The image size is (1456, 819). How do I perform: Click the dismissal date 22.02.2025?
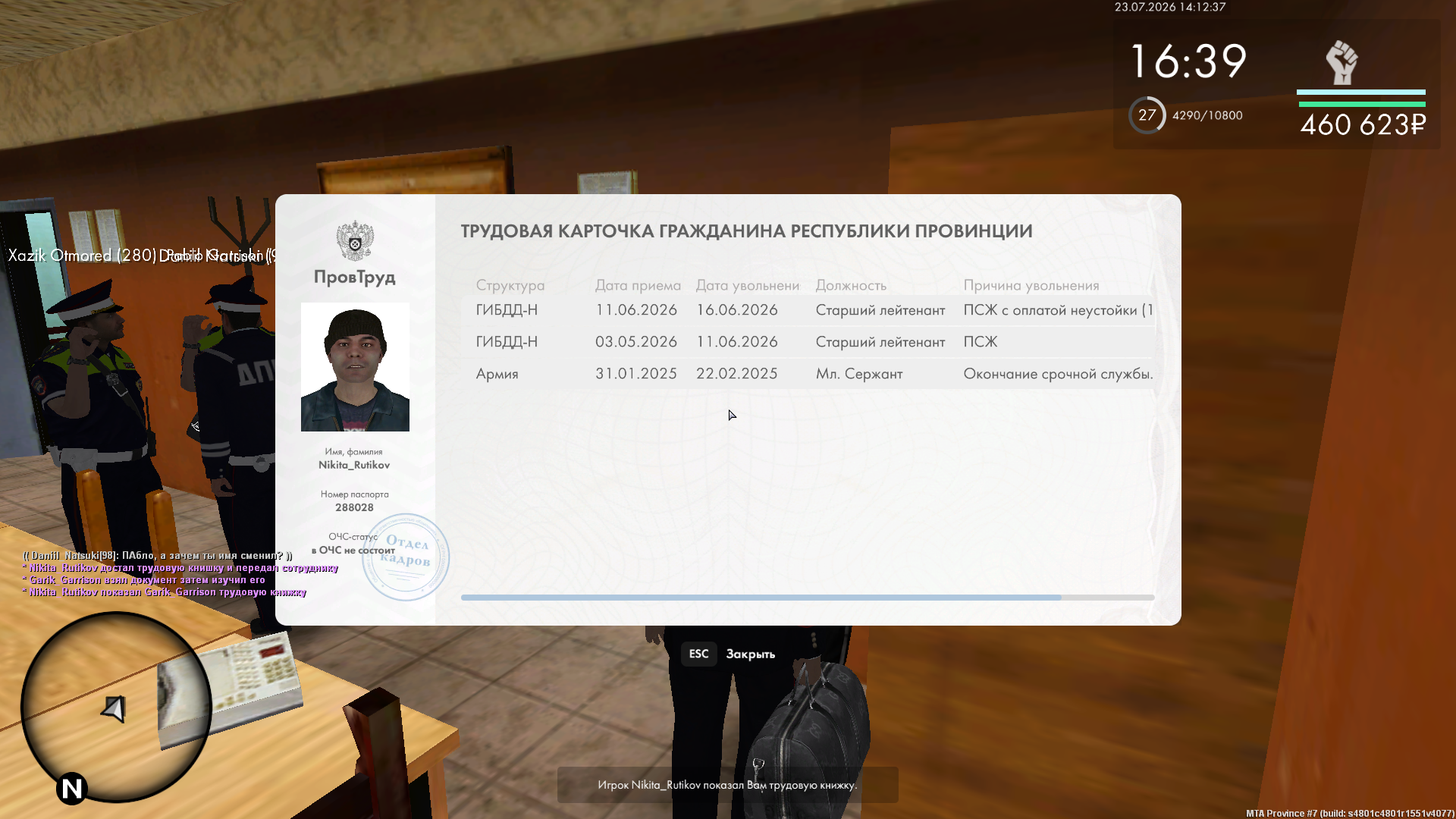click(x=737, y=374)
